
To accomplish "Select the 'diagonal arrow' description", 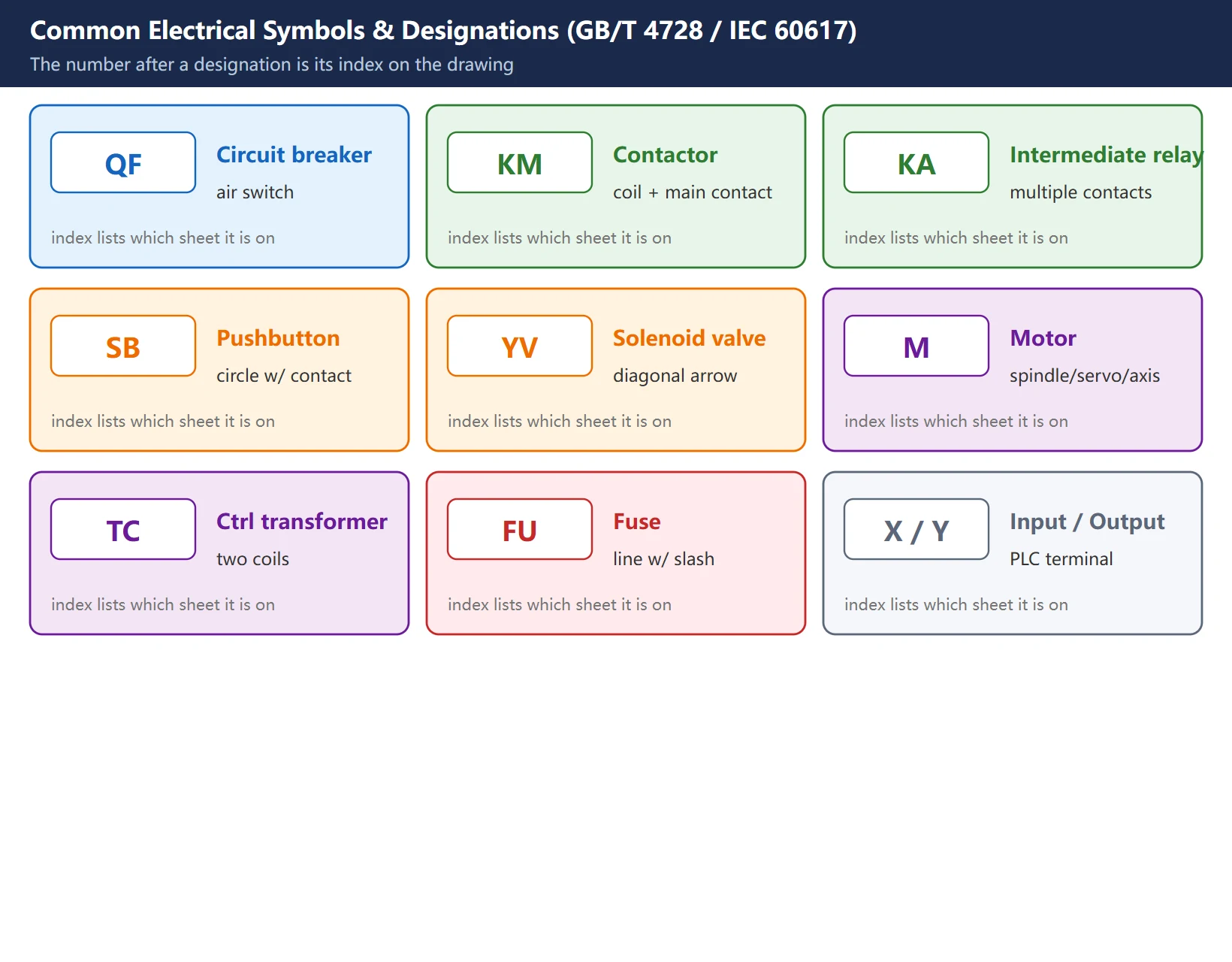I will coord(675,376).
